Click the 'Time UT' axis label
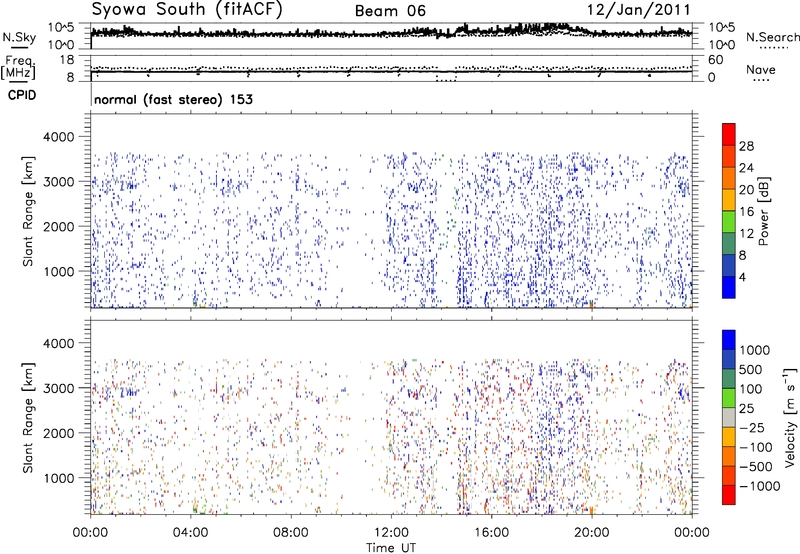This screenshot has height=554, width=800. pos(391,548)
